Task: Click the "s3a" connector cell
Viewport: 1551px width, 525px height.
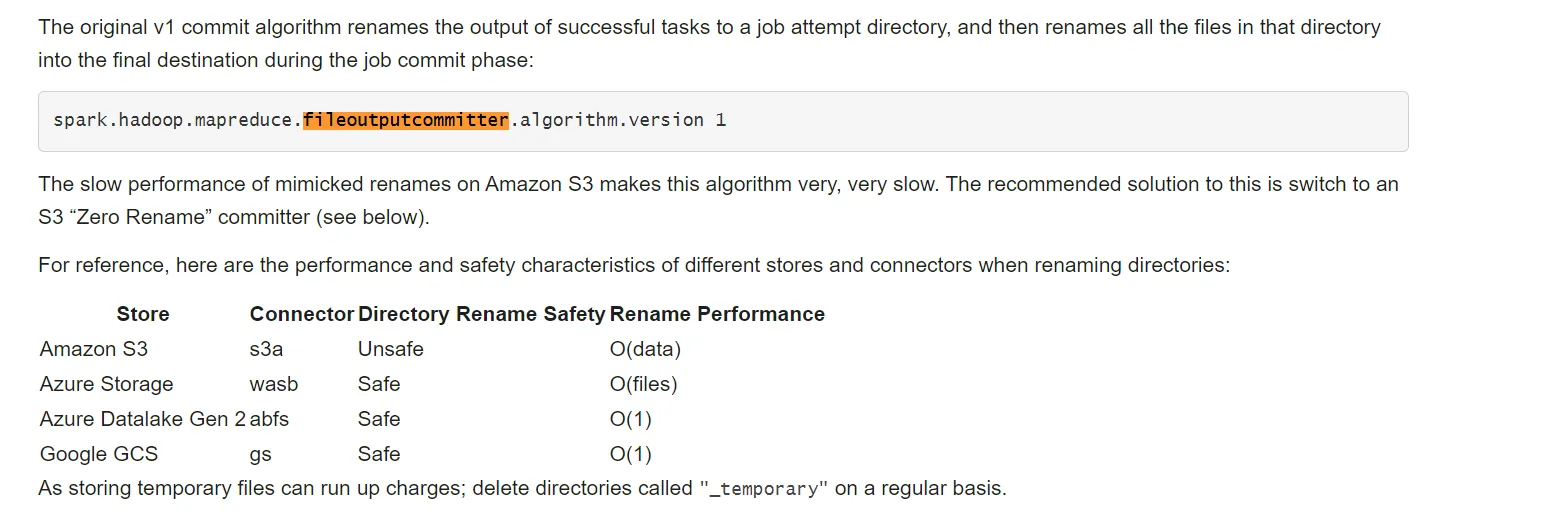Action: point(266,349)
